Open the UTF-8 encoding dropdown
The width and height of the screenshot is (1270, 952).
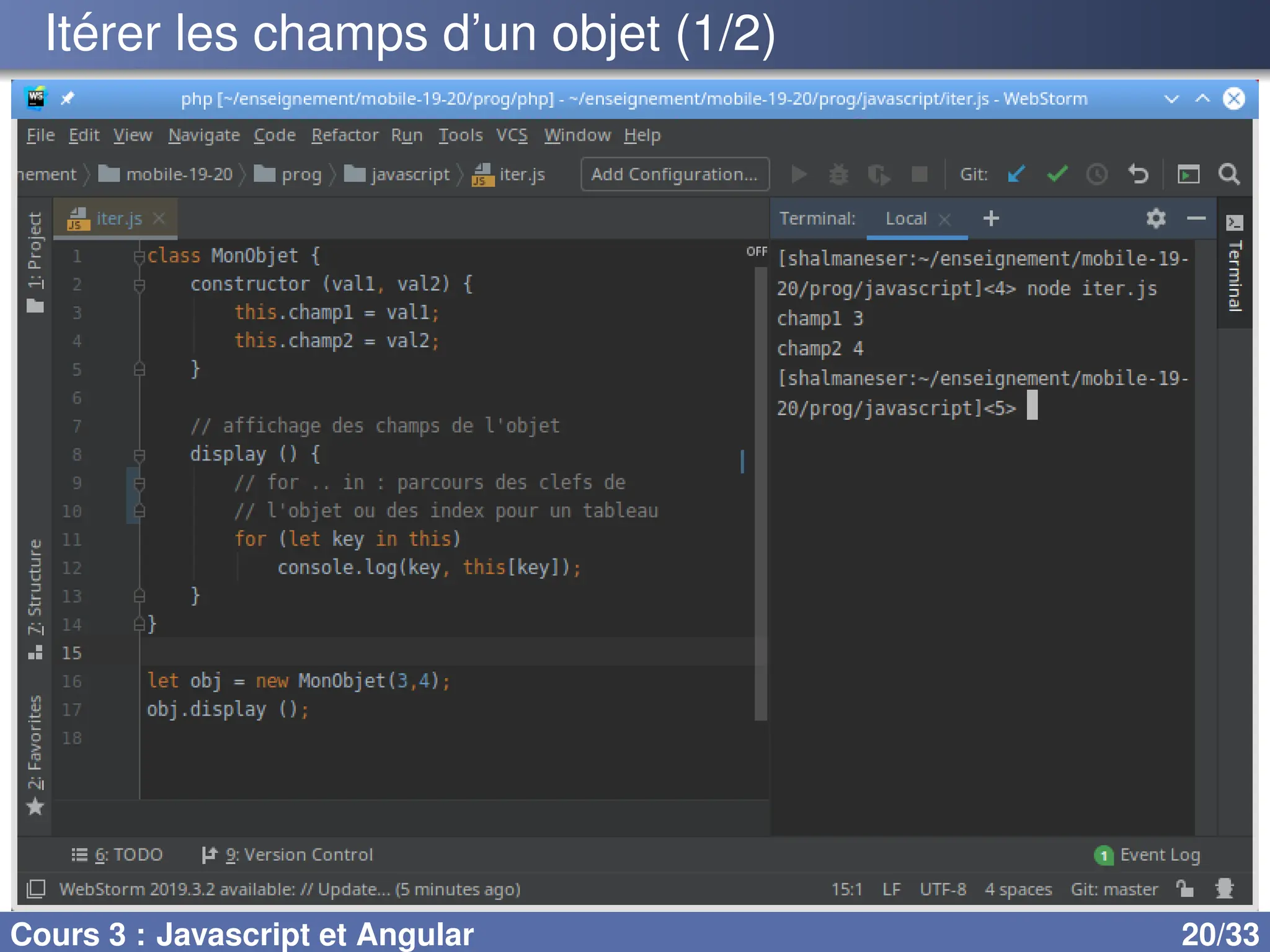coord(943,889)
